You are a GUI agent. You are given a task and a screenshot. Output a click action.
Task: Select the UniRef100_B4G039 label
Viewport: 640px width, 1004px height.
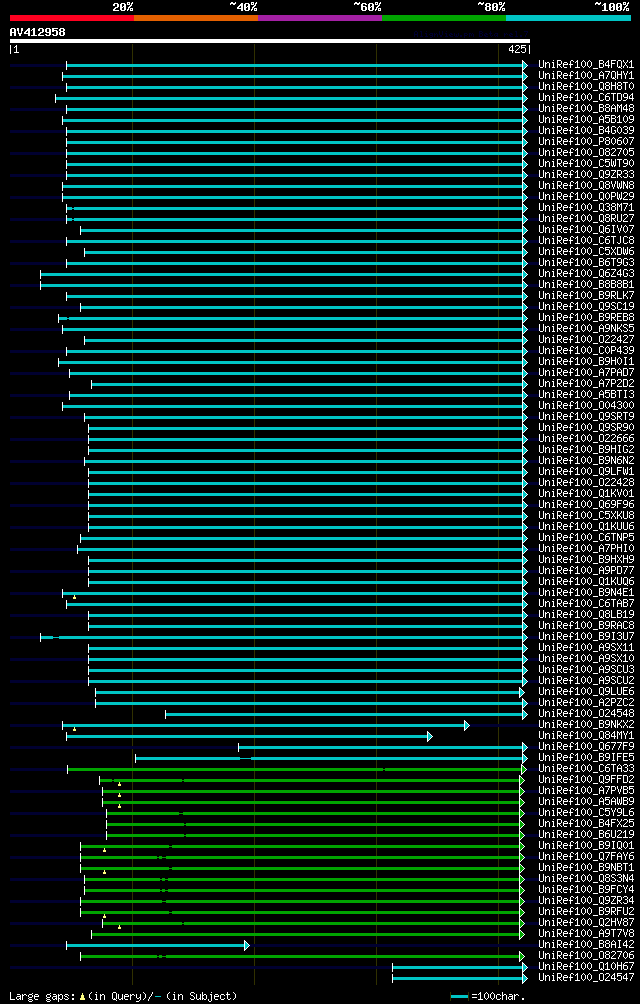point(586,131)
